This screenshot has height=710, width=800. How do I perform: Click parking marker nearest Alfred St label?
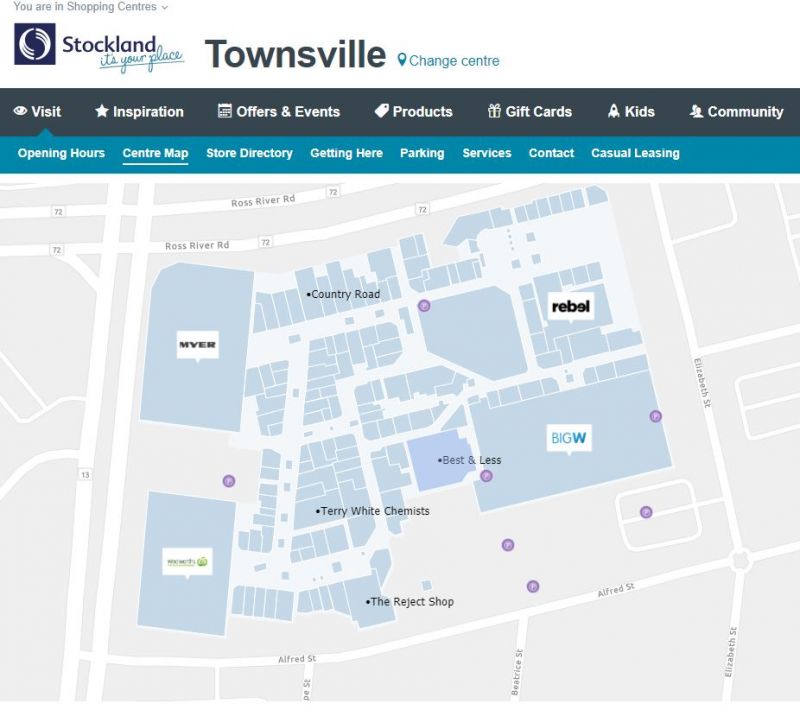pos(533,586)
